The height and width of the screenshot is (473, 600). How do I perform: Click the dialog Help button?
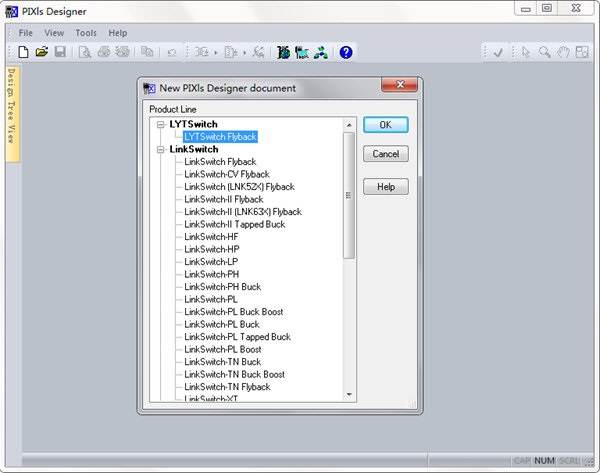click(x=386, y=187)
